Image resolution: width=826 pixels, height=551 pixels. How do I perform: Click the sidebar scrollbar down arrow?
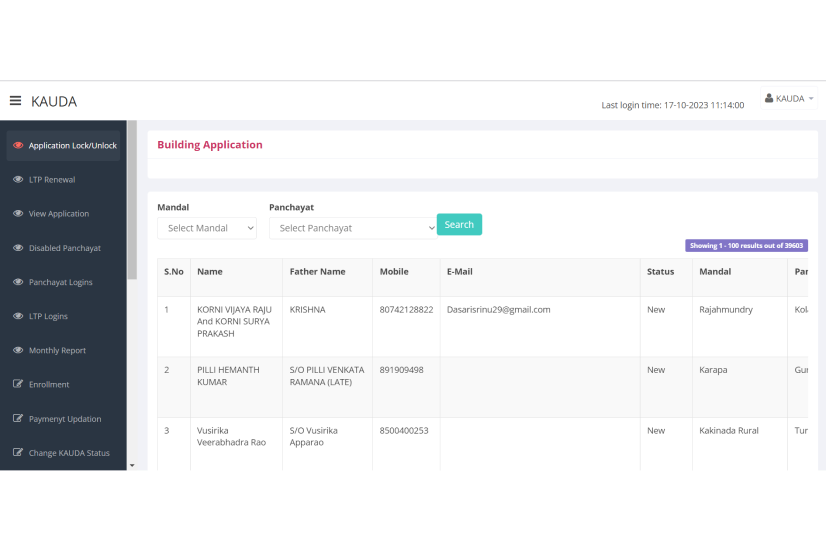coord(132,465)
